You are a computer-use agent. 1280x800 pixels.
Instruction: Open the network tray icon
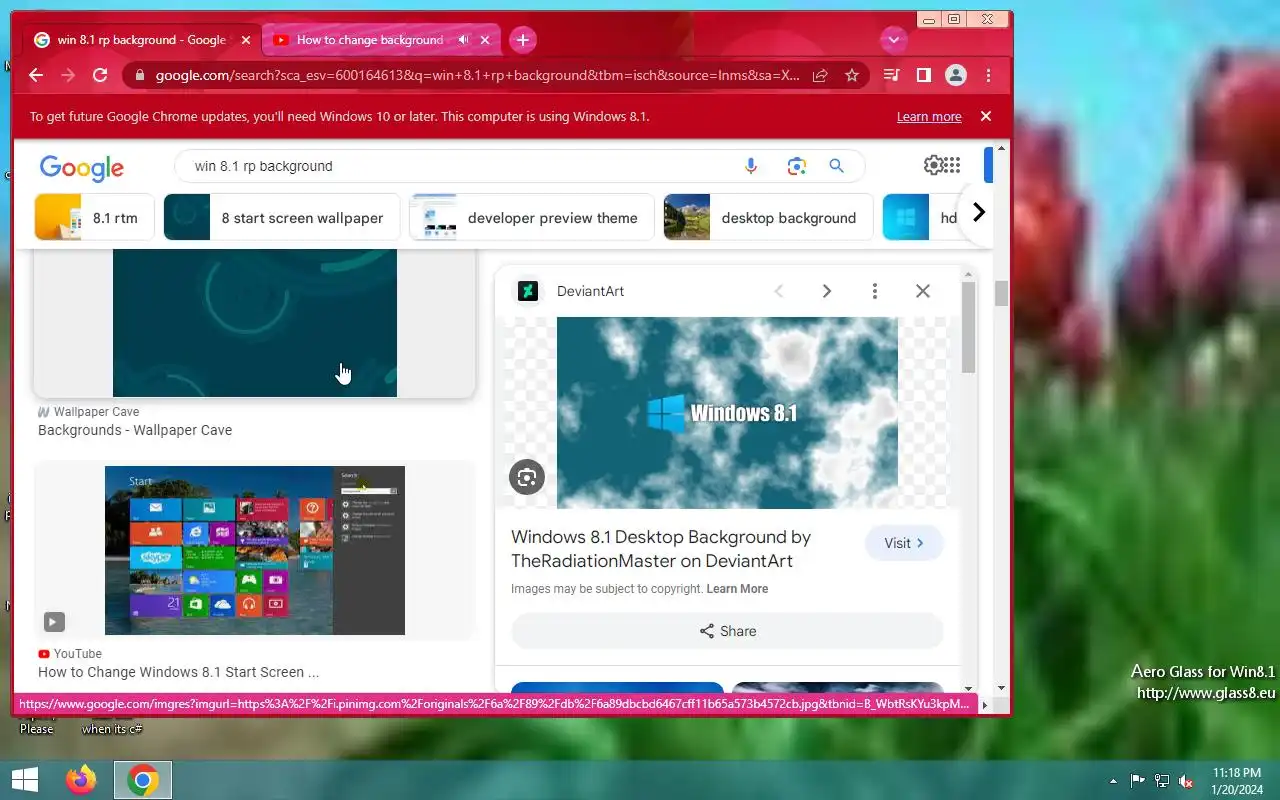(x=1162, y=781)
